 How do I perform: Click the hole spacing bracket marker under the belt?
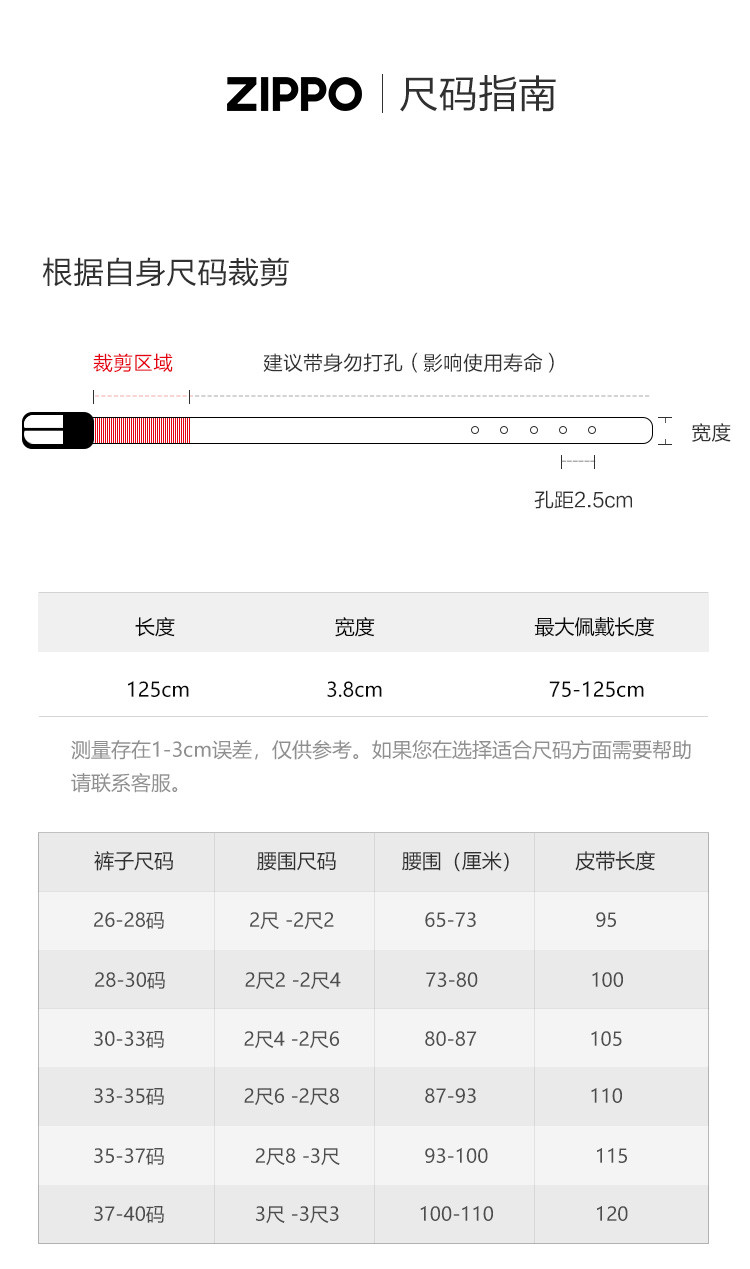pyautogui.click(x=578, y=461)
